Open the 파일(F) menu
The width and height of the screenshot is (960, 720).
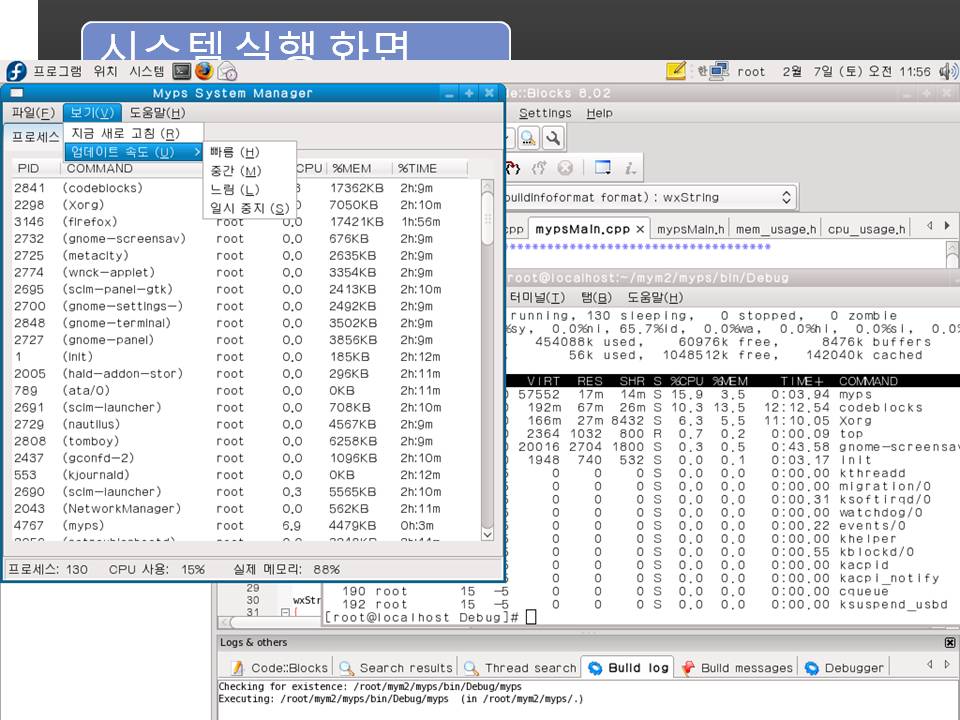[x=33, y=113]
